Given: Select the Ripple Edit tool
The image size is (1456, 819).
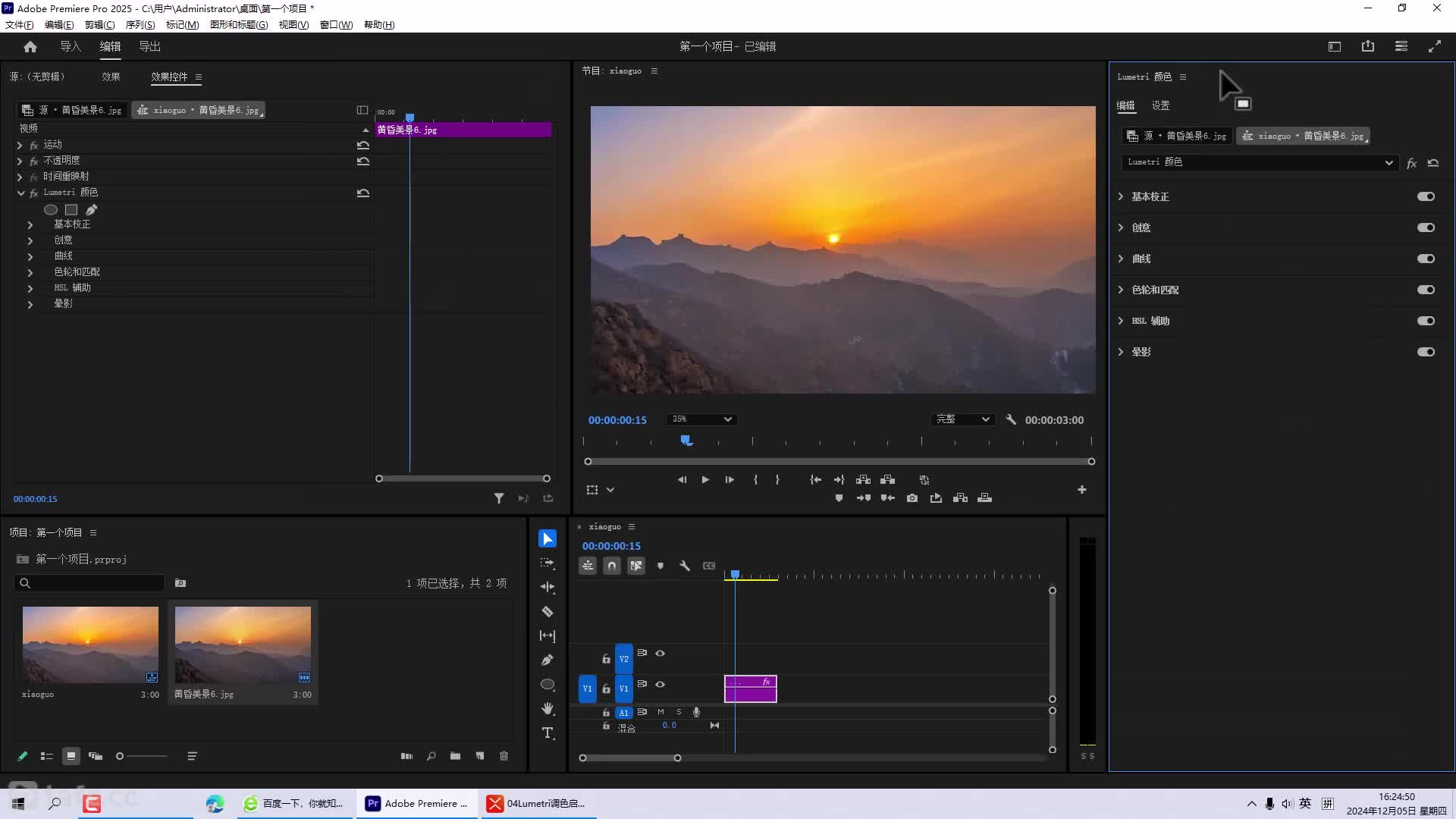Looking at the screenshot, I should (548, 587).
